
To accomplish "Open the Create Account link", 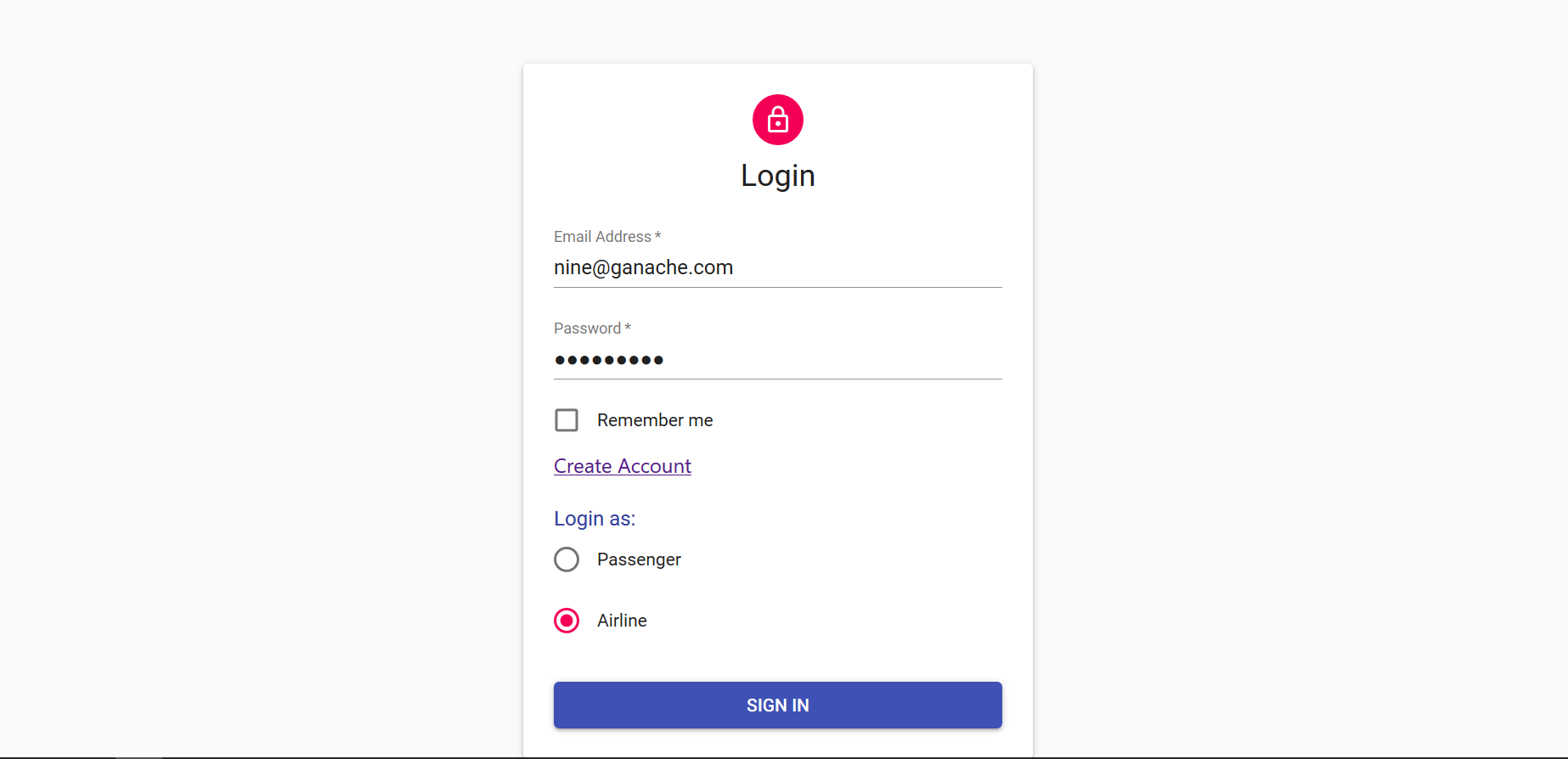I will click(x=623, y=466).
